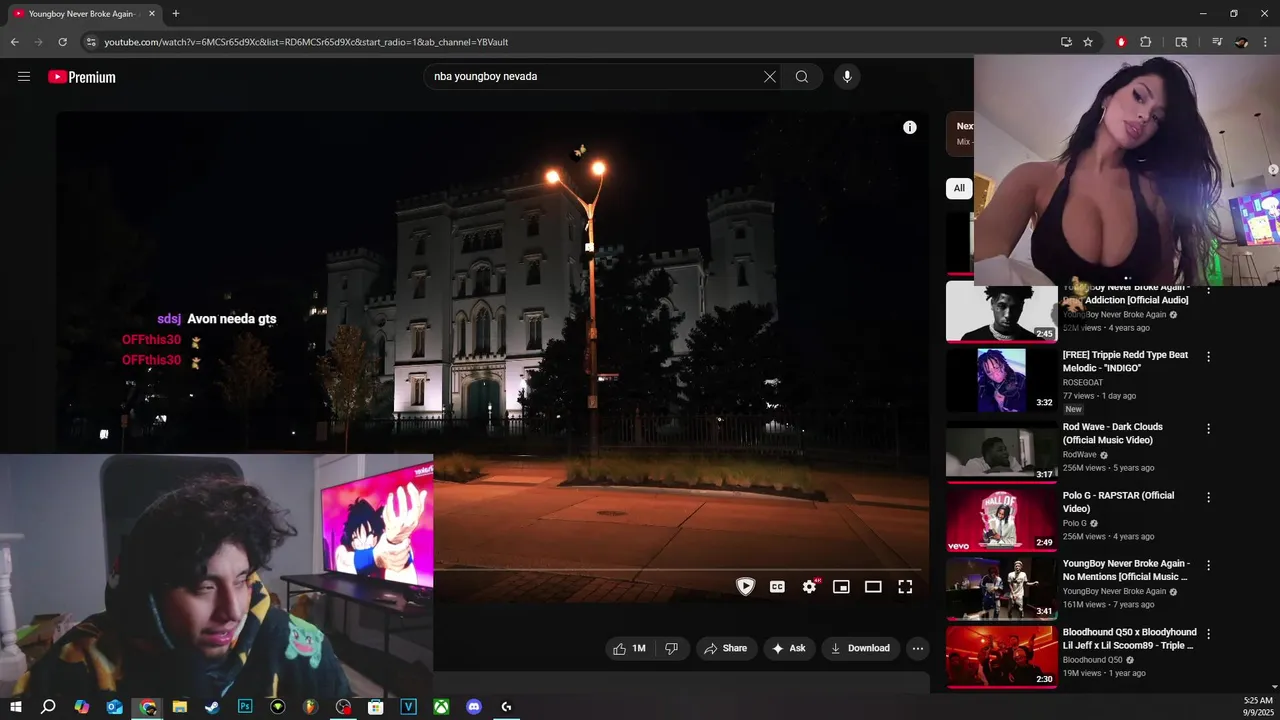Play the Bloodhound Q50 Triple video thumbnail
Viewport: 1280px width, 720px height.
(x=1001, y=656)
